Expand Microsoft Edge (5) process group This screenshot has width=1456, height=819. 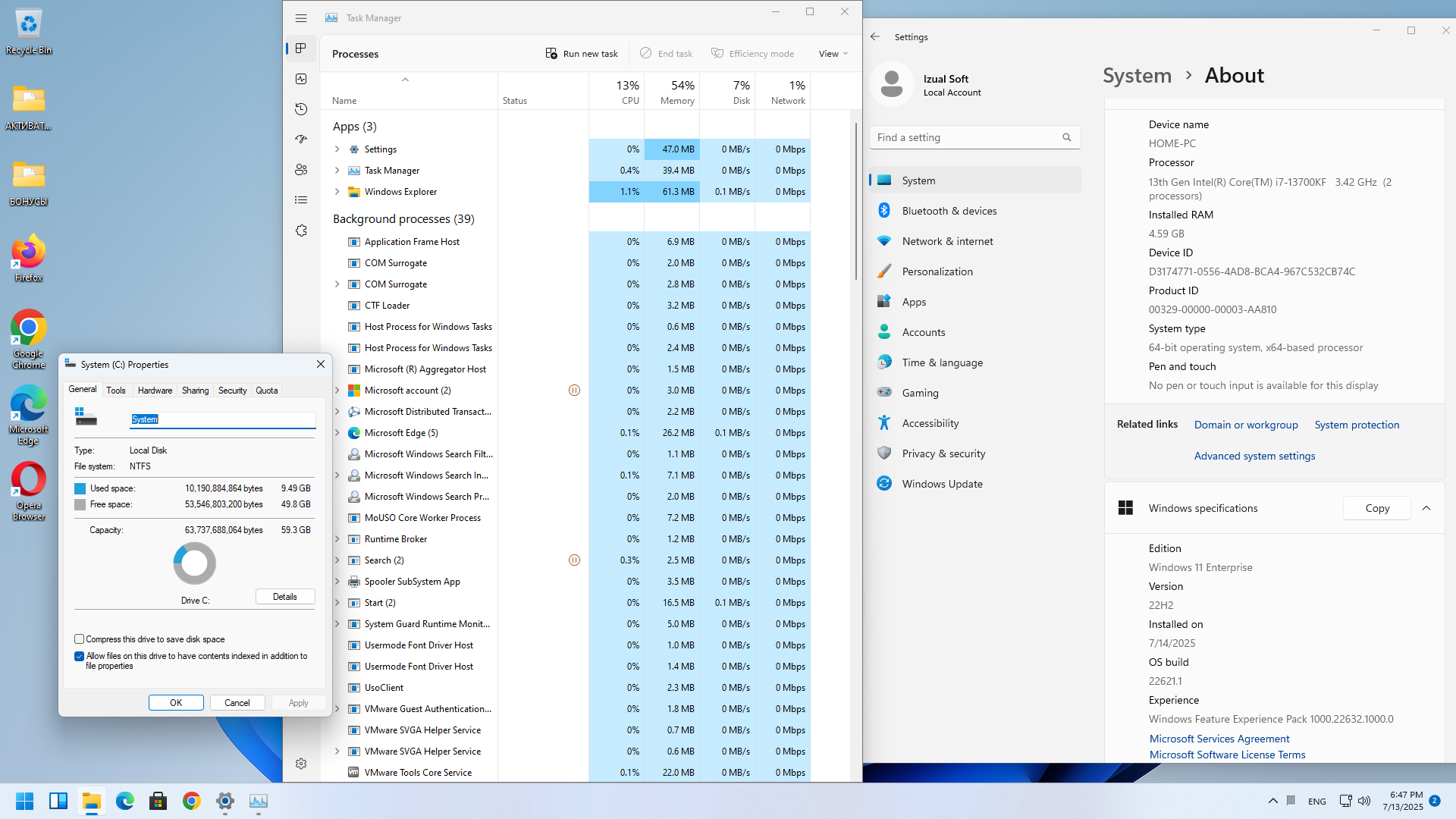point(337,433)
